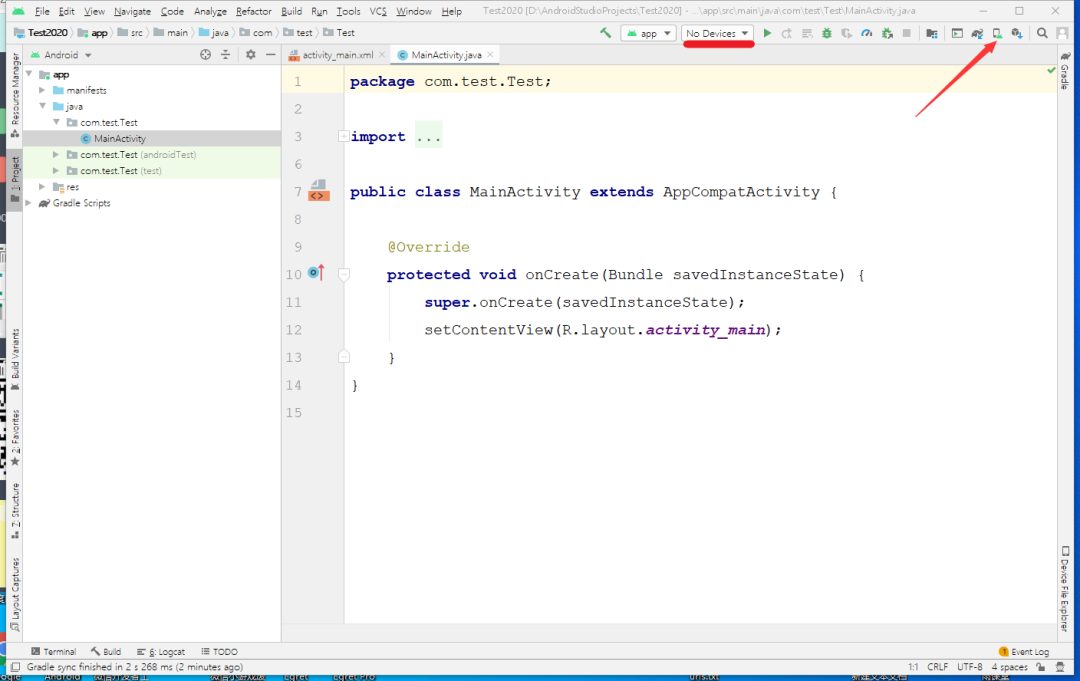1080x681 pixels.
Task: Run the app with green play button
Action: [x=767, y=33]
